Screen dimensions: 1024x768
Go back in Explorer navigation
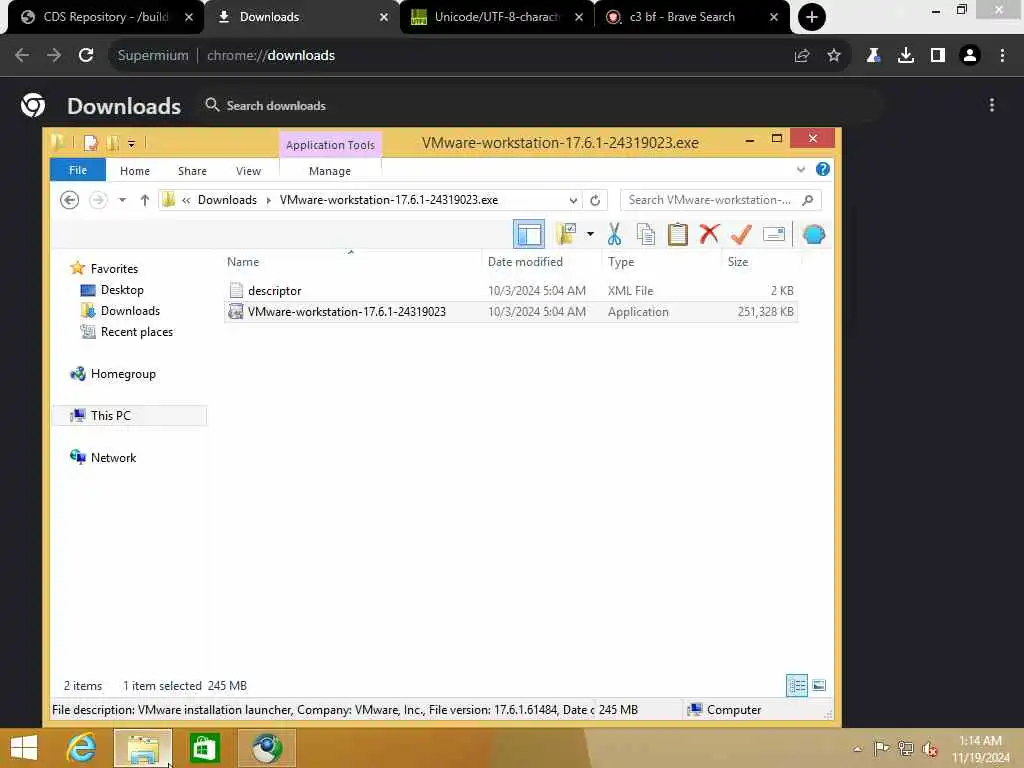pos(69,200)
